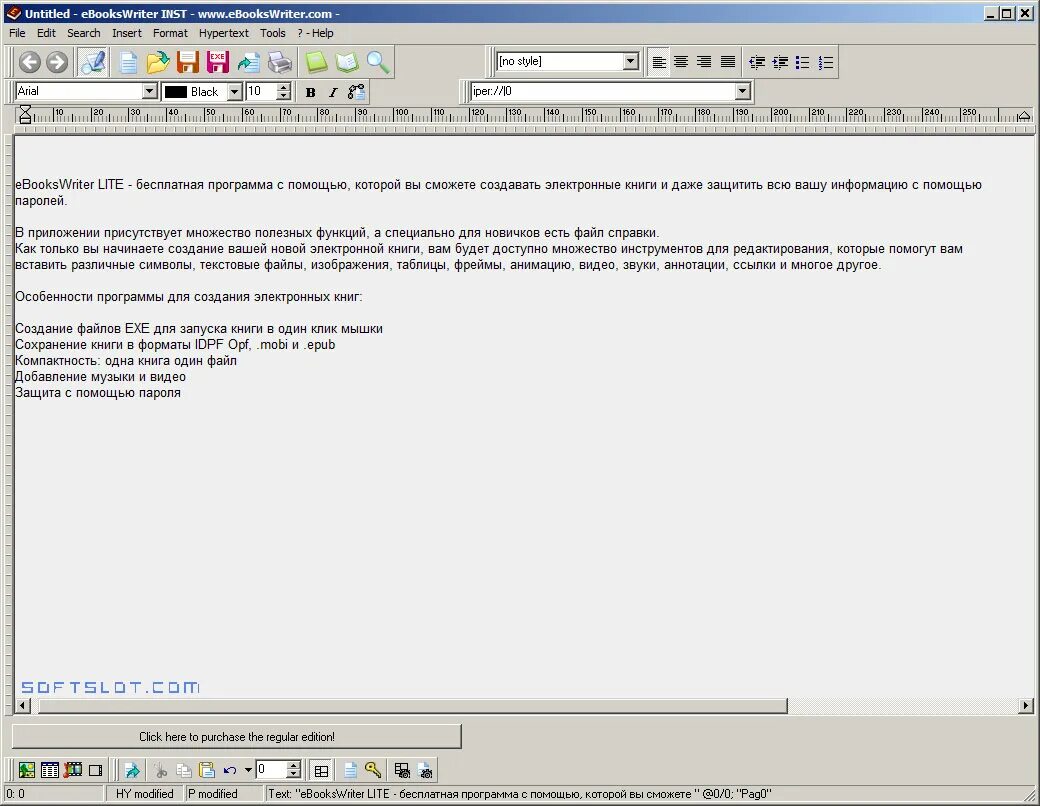Open the Format menu
The width and height of the screenshot is (1040, 806).
(170, 33)
